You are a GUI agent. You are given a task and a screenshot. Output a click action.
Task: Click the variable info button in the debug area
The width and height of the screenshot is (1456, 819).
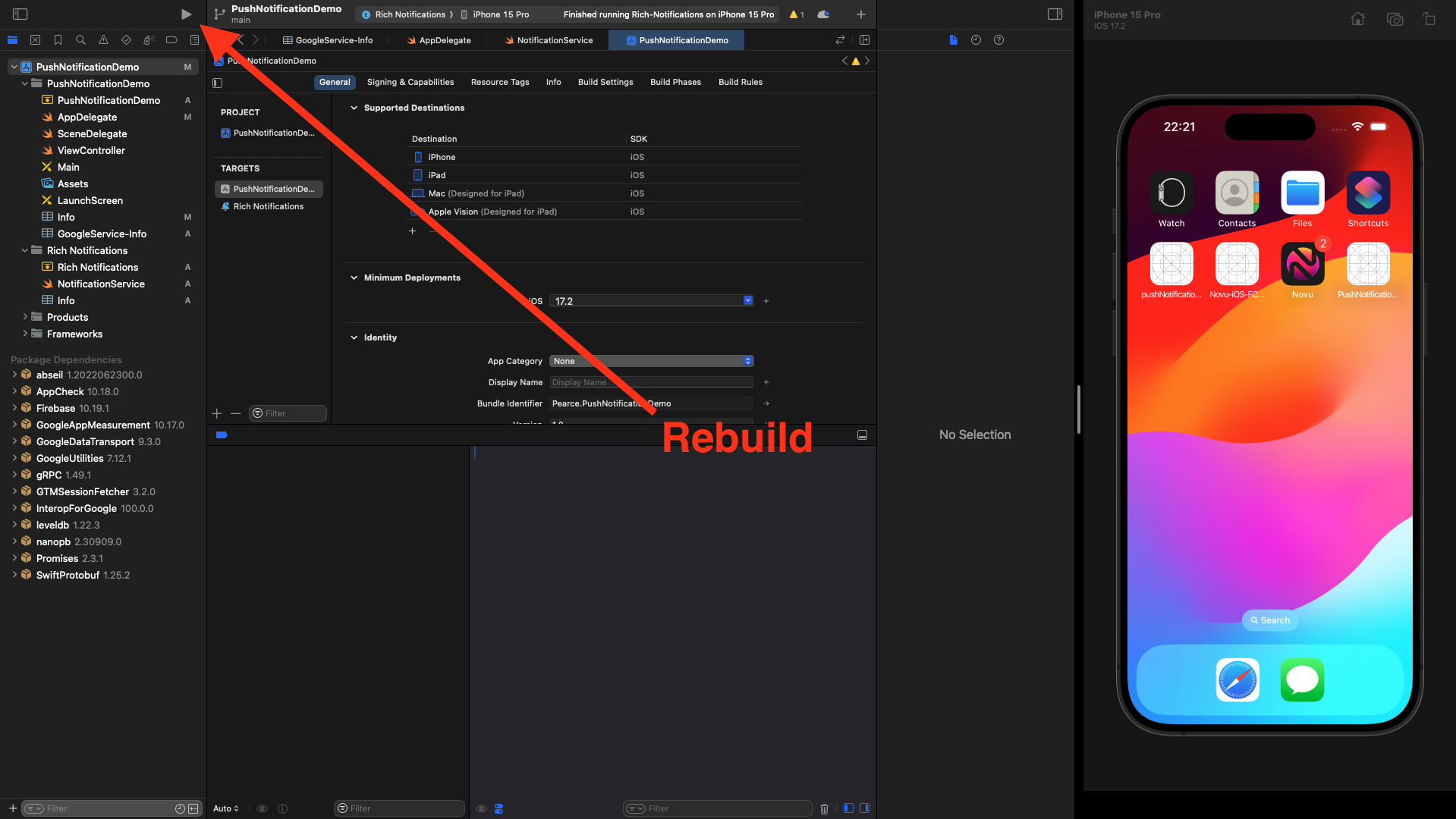283,808
